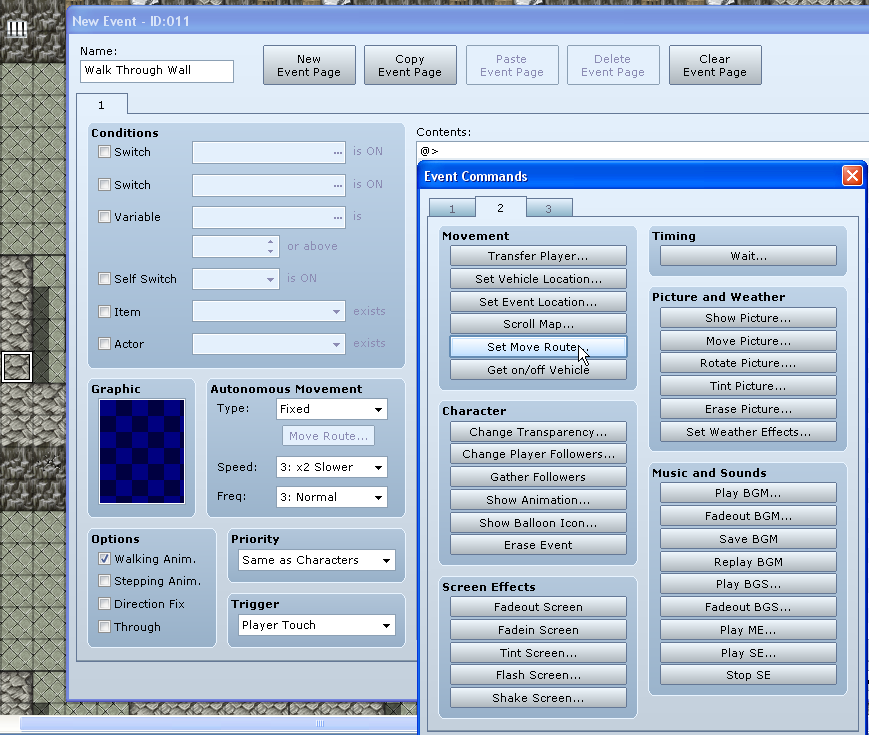Change the Autonomous Movement Type dropdown
Screen dimensions: 869x735
click(331, 409)
